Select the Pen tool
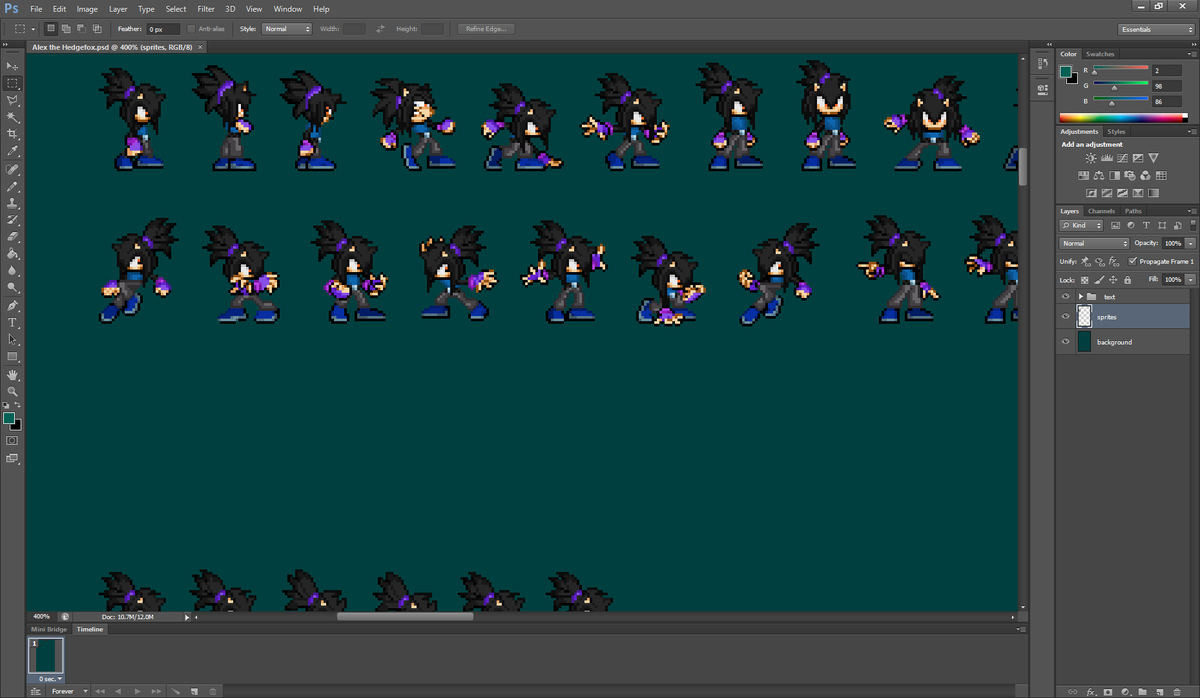 [12, 306]
